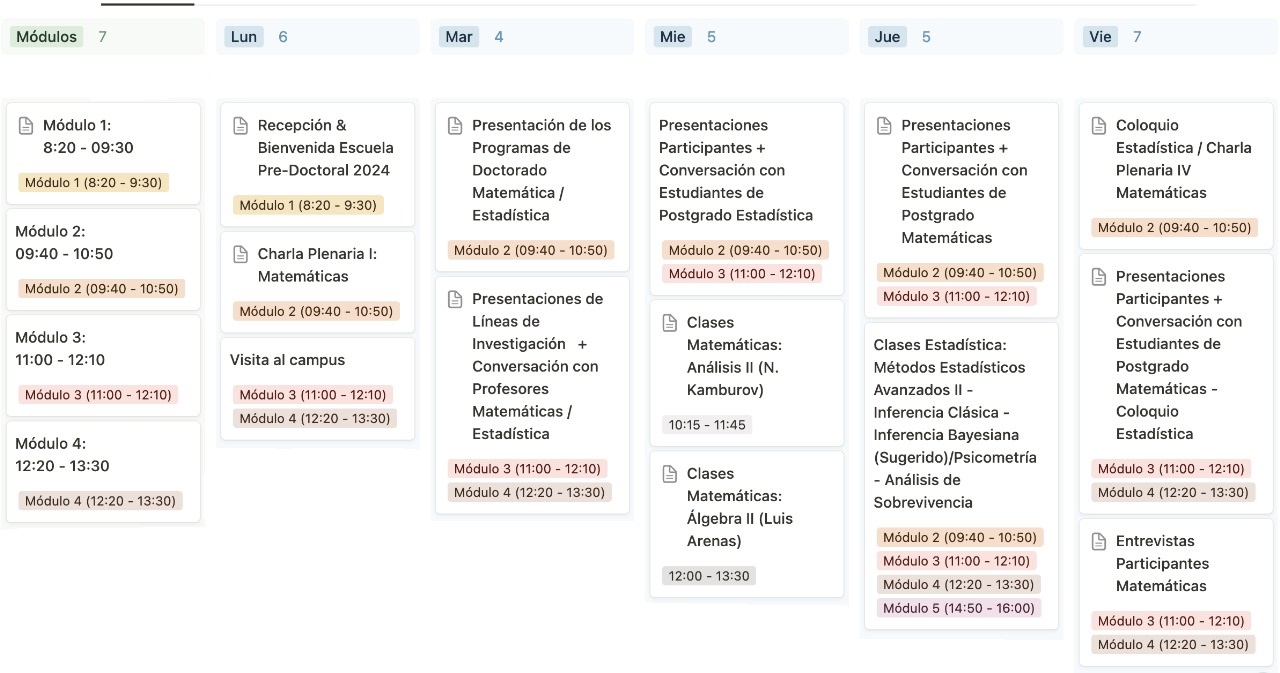Click the count 7 next to Vie
Viewport: 1280px width, 673px height.
[1137, 37]
